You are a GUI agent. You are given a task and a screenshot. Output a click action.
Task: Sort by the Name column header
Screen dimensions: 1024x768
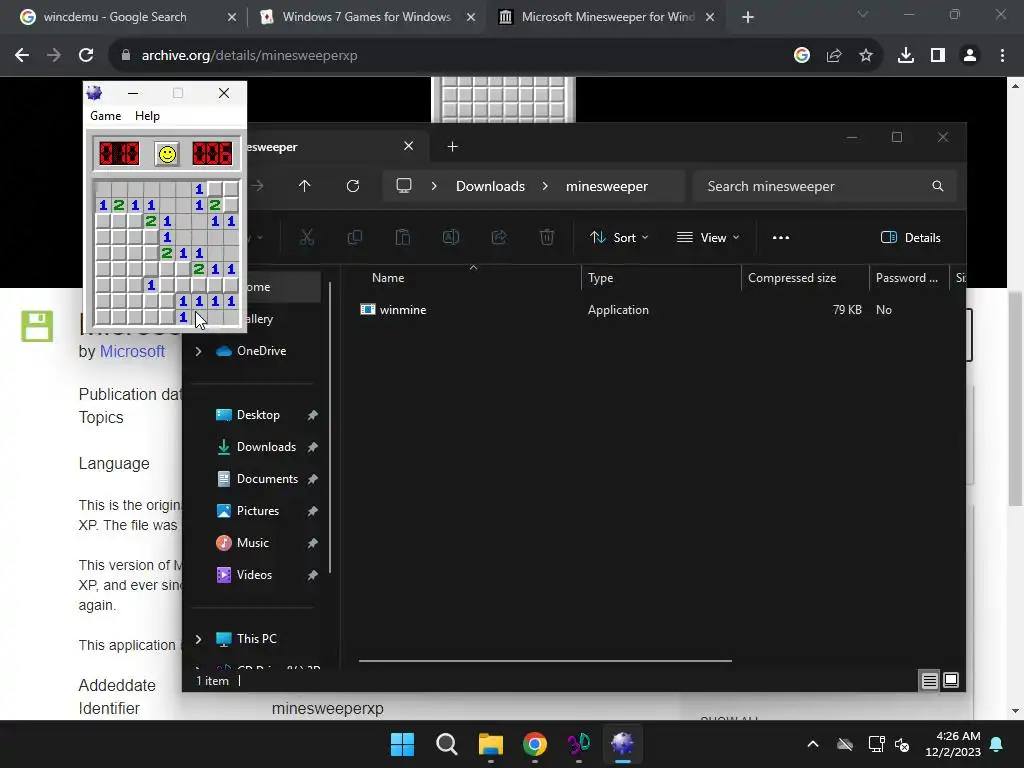point(388,278)
